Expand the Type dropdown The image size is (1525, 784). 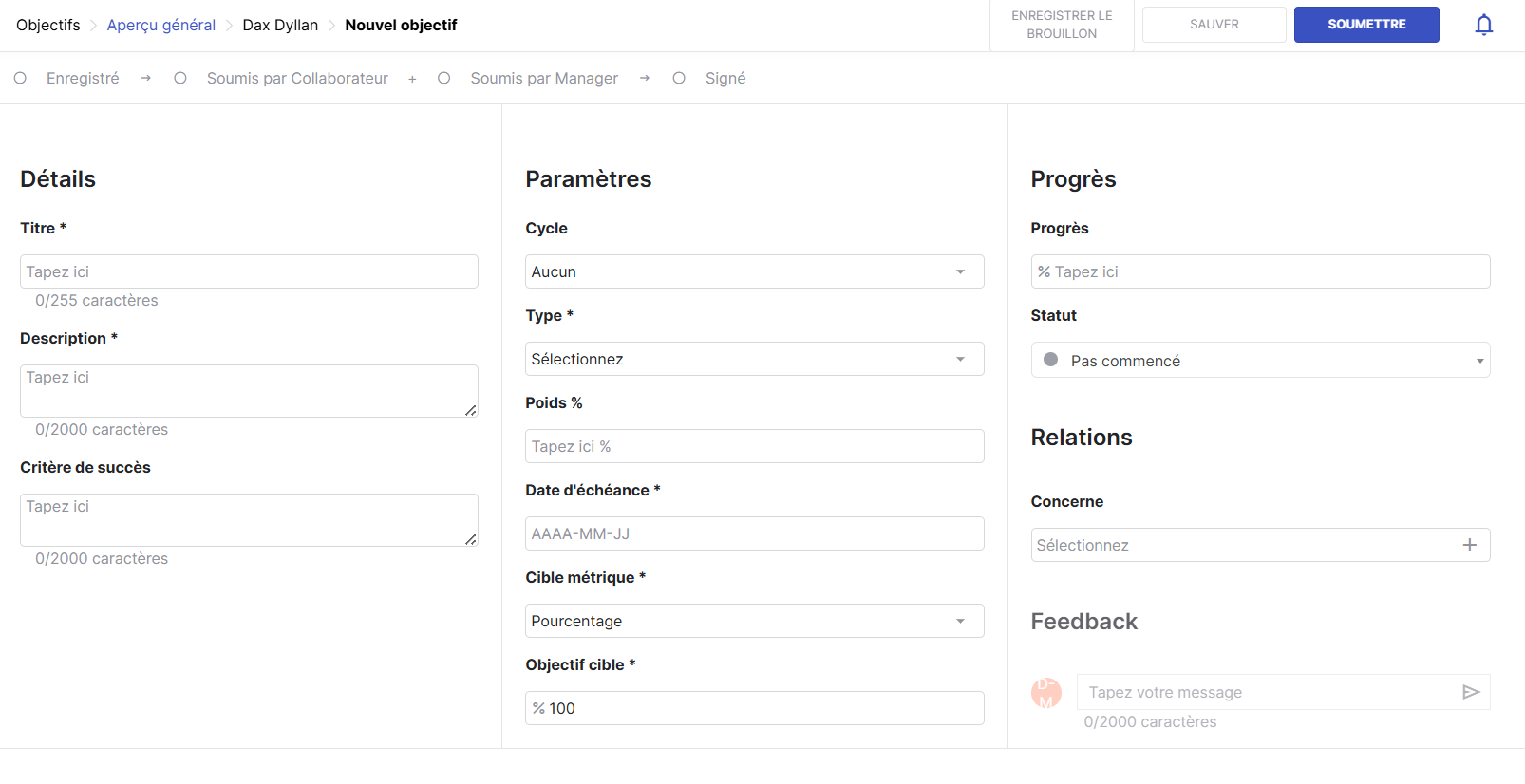[754, 359]
